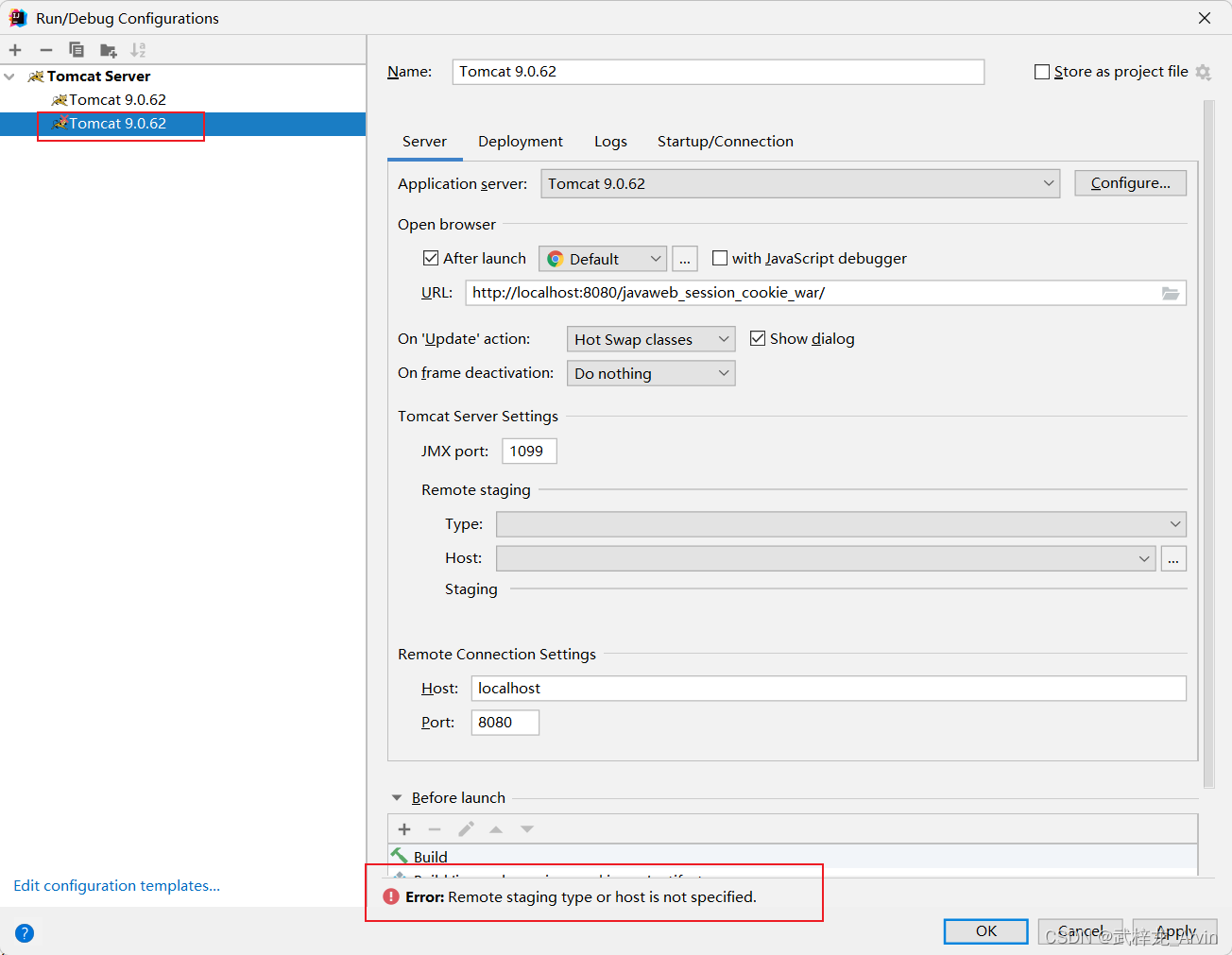Remove selected configuration with minus icon
This screenshot has height=955, width=1232.
pyautogui.click(x=46, y=50)
